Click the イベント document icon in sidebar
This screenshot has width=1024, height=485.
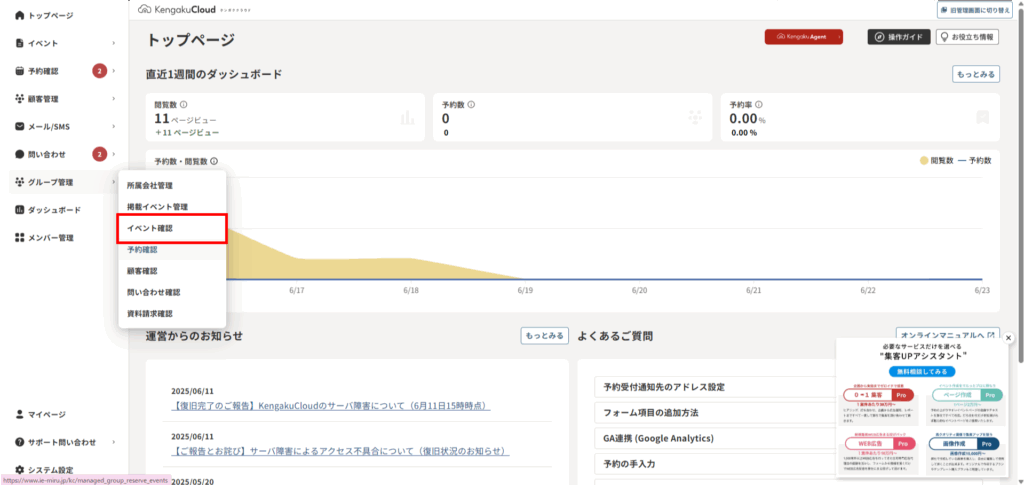(x=20, y=44)
